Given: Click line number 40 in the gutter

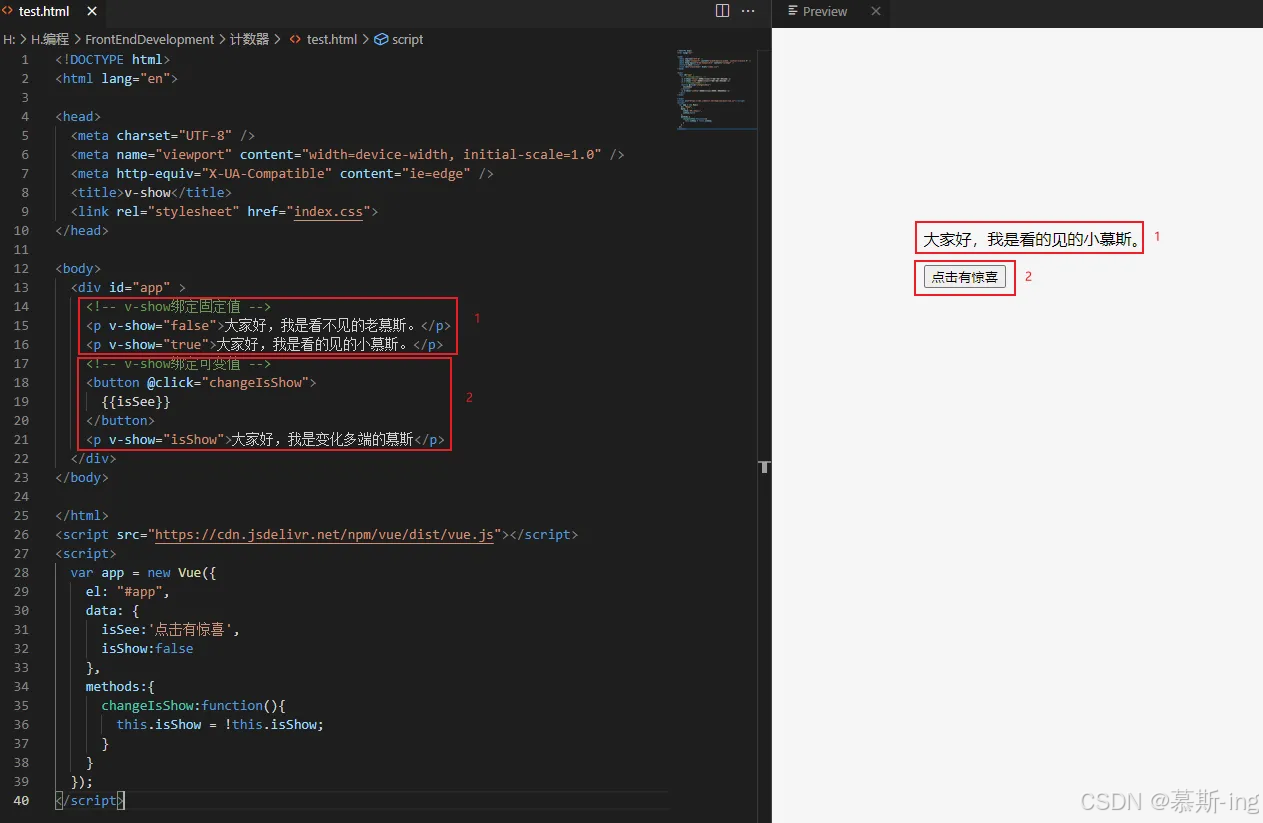Looking at the screenshot, I should coord(22,801).
